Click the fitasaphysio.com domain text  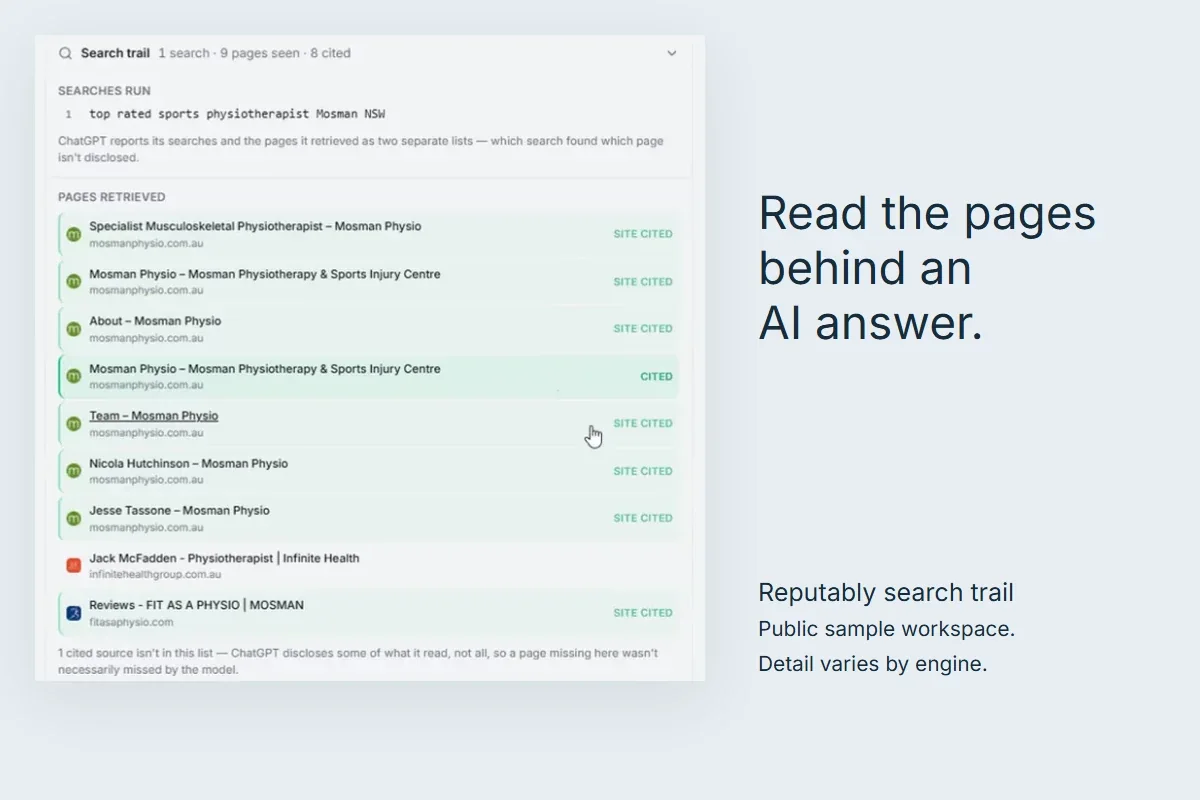(x=131, y=622)
